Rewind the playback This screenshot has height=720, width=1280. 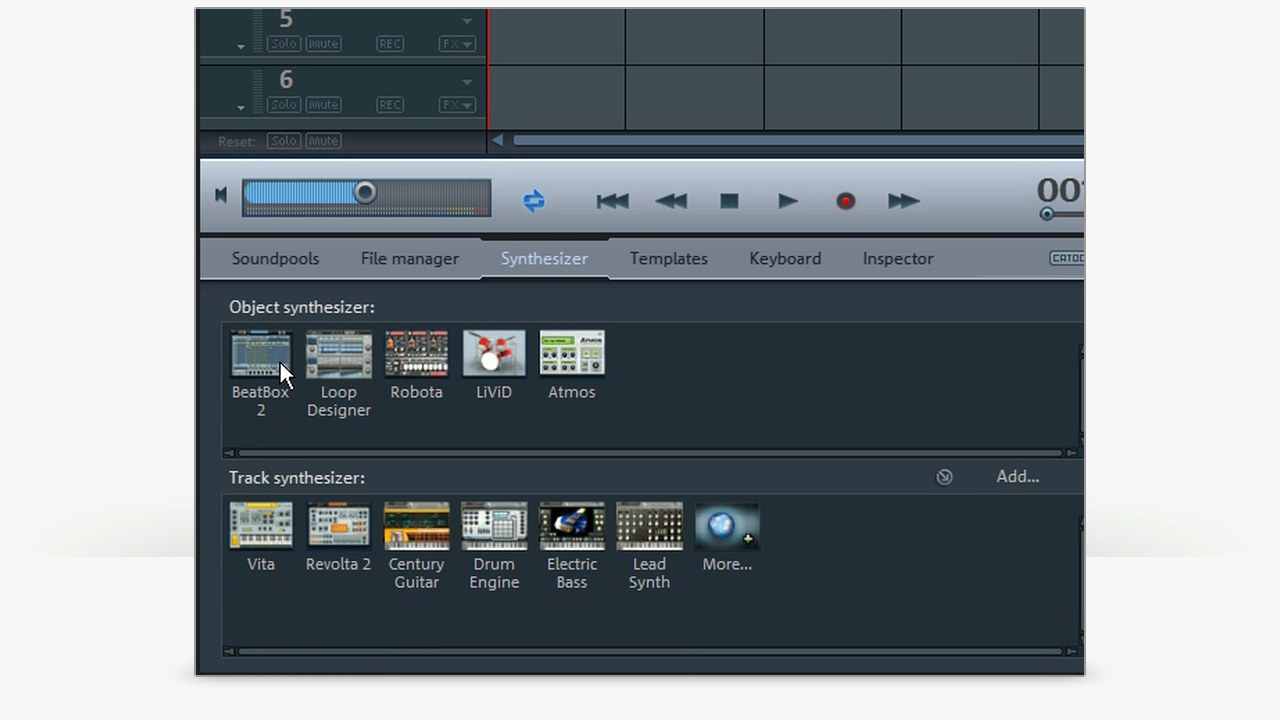coord(671,201)
